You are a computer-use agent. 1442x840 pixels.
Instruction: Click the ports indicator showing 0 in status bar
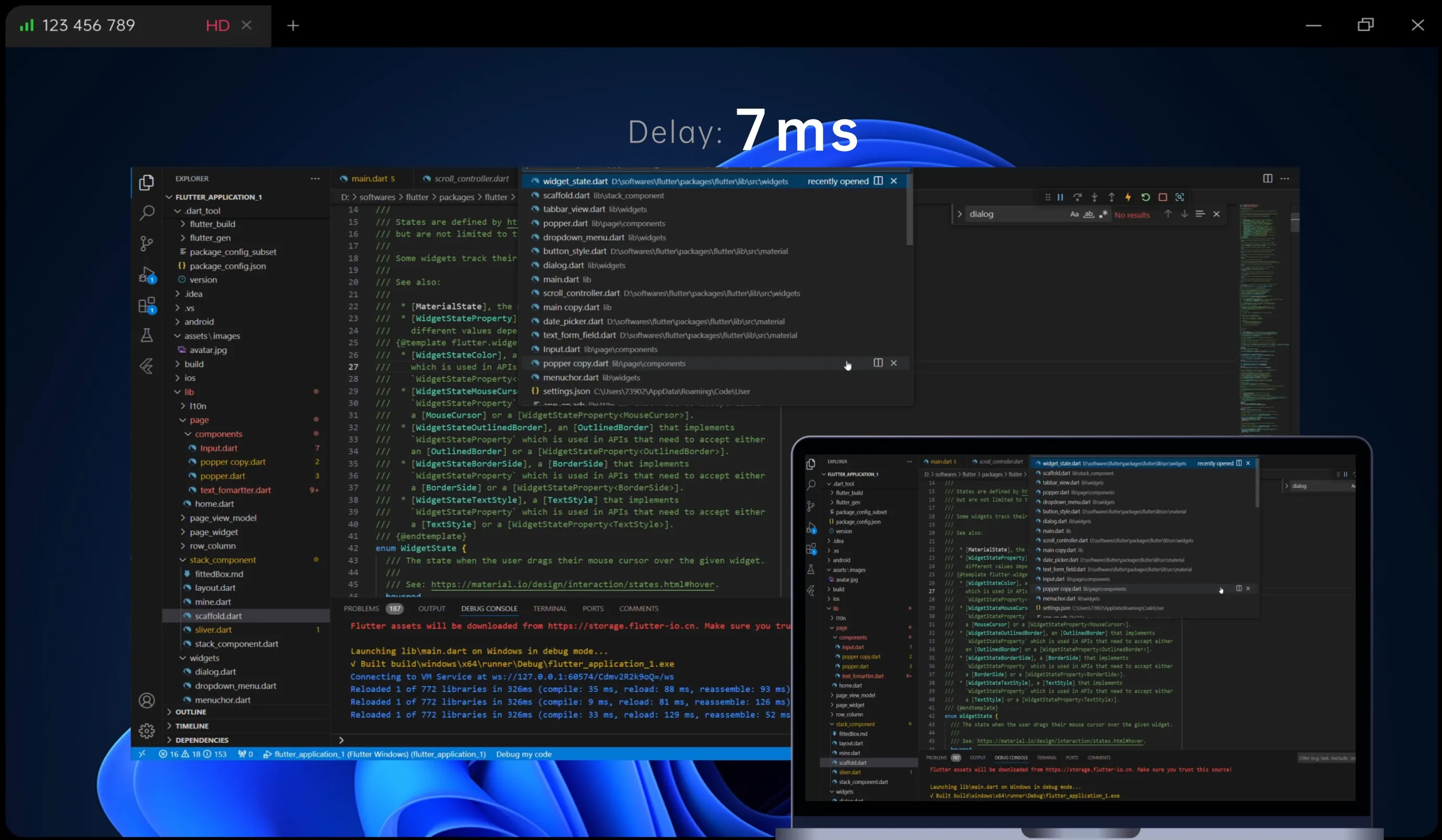tap(246, 754)
